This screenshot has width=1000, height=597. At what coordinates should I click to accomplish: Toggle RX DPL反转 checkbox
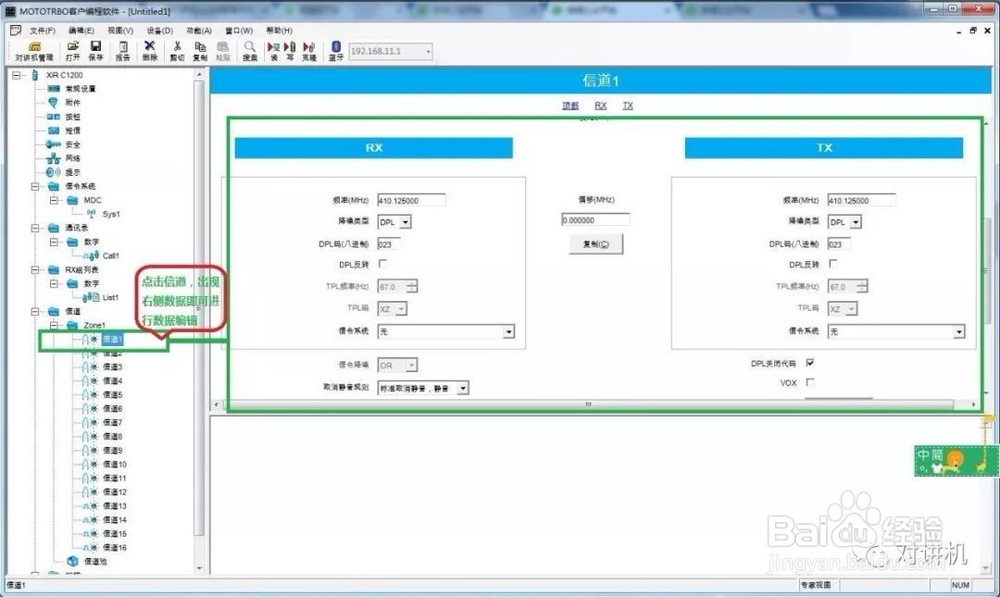click(383, 263)
